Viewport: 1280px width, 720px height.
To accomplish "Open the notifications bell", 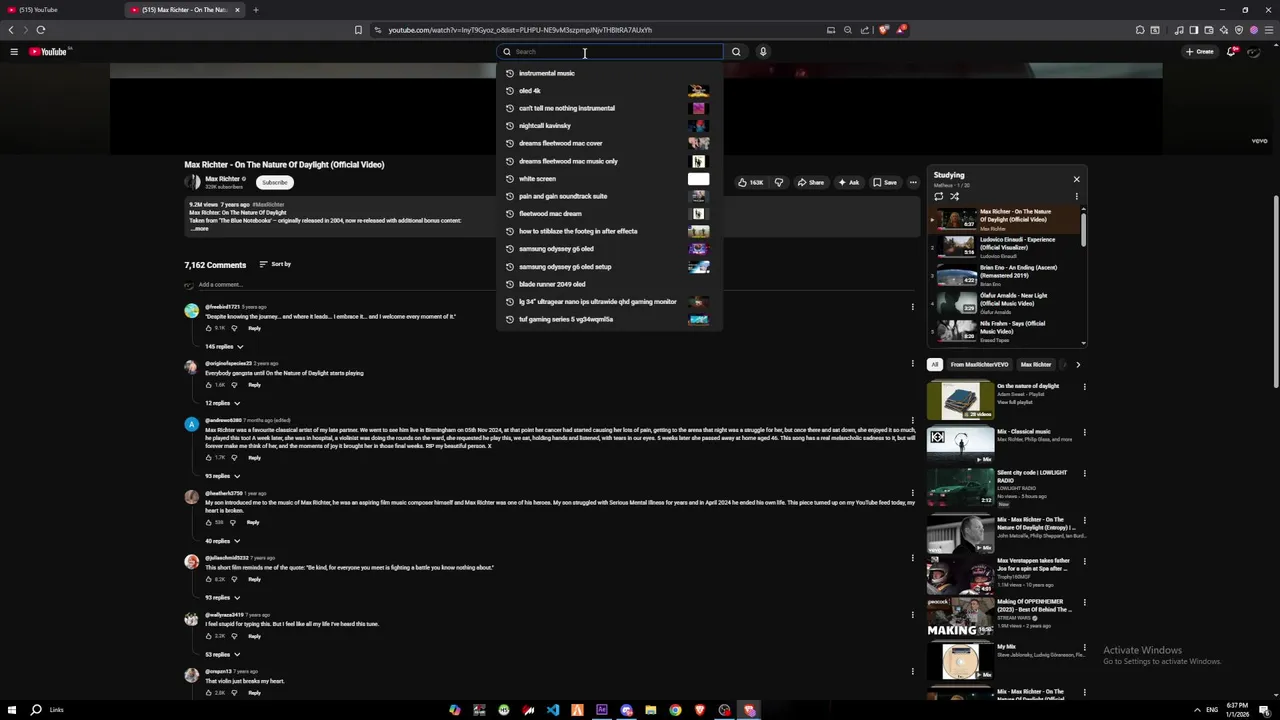I will [1232, 52].
